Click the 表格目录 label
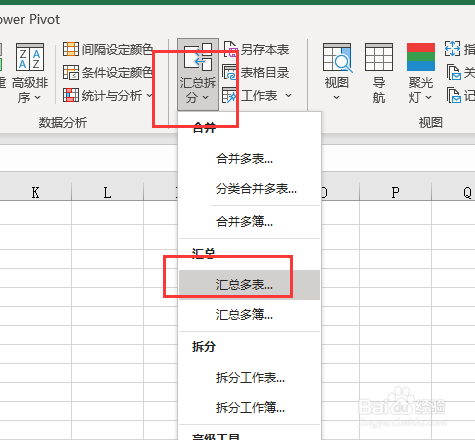This screenshot has height=440, width=475. click(x=265, y=73)
